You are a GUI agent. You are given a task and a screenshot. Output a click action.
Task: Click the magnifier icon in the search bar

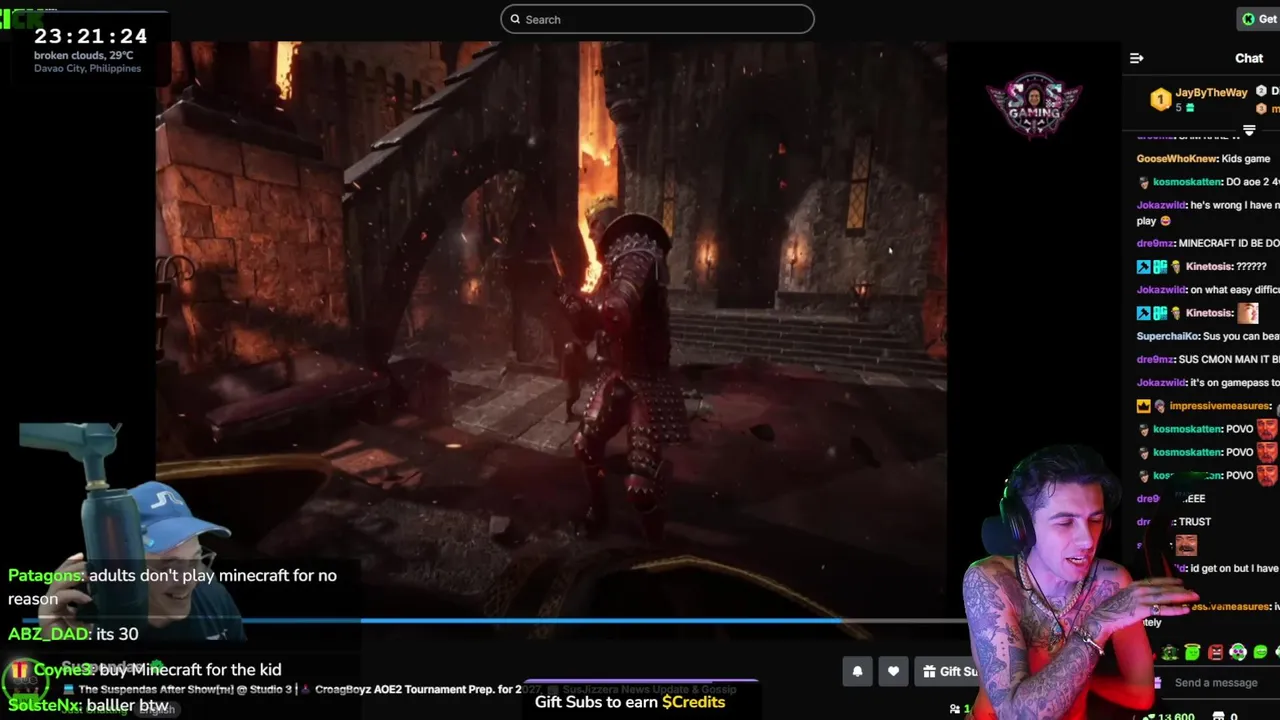(x=515, y=19)
